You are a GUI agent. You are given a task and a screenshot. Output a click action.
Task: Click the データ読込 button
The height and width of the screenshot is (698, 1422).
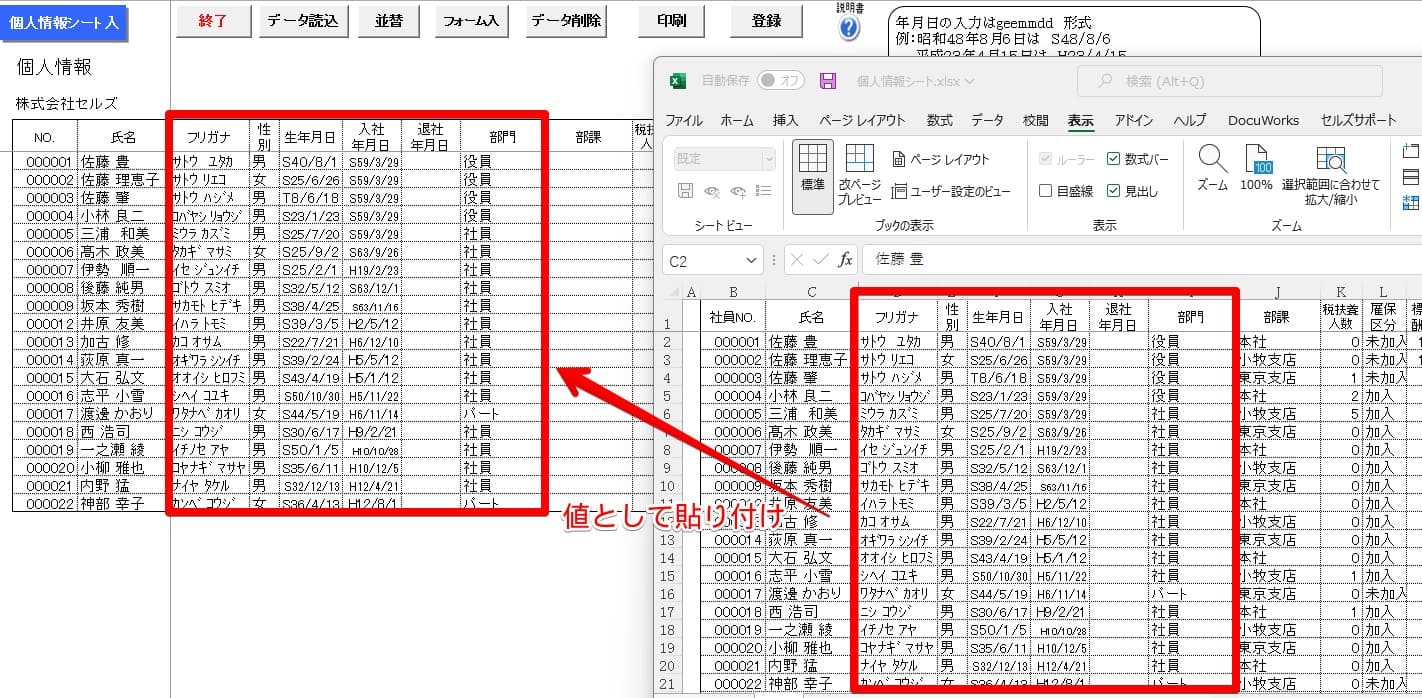(303, 21)
